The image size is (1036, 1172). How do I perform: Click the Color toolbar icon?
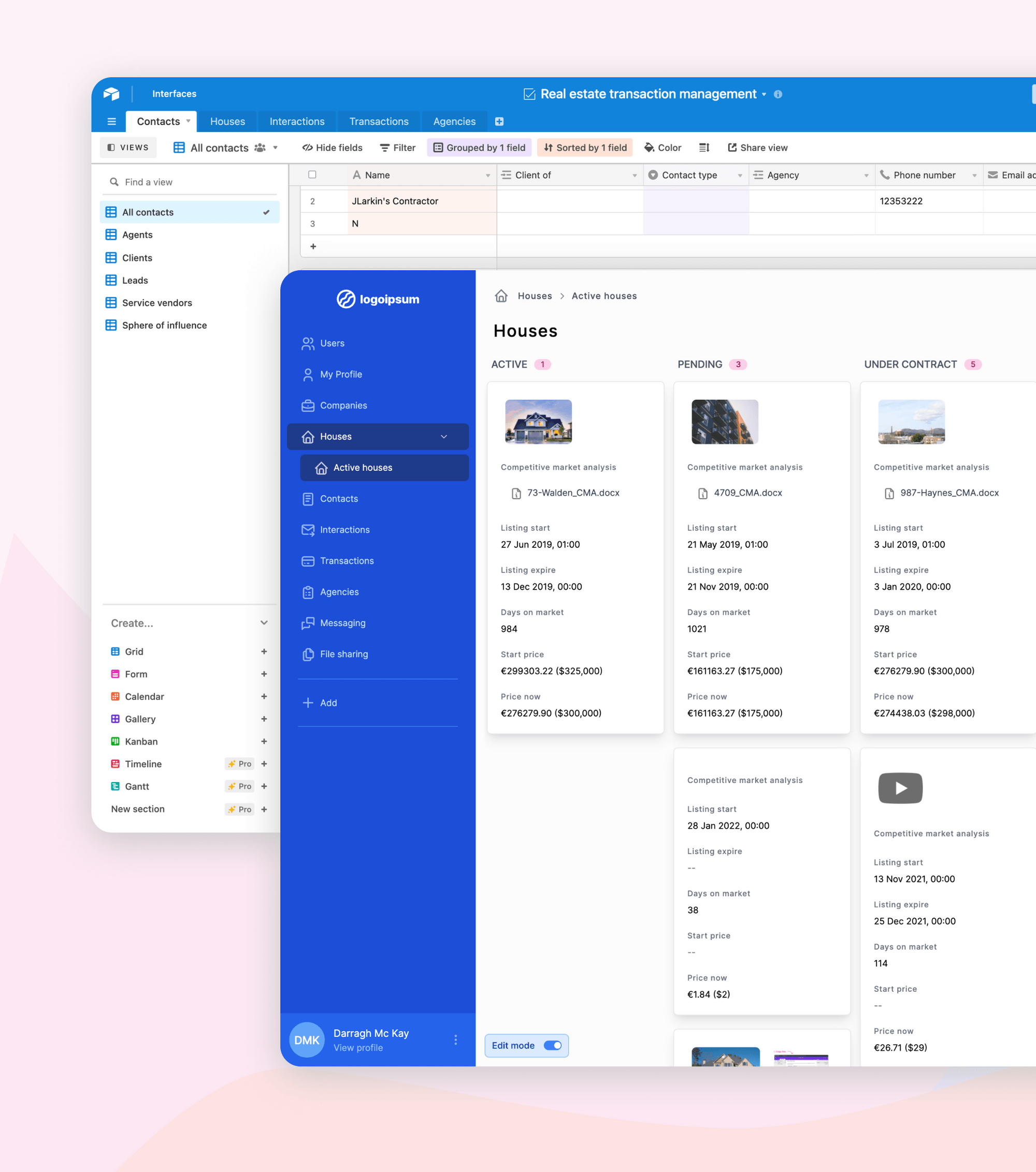point(663,148)
